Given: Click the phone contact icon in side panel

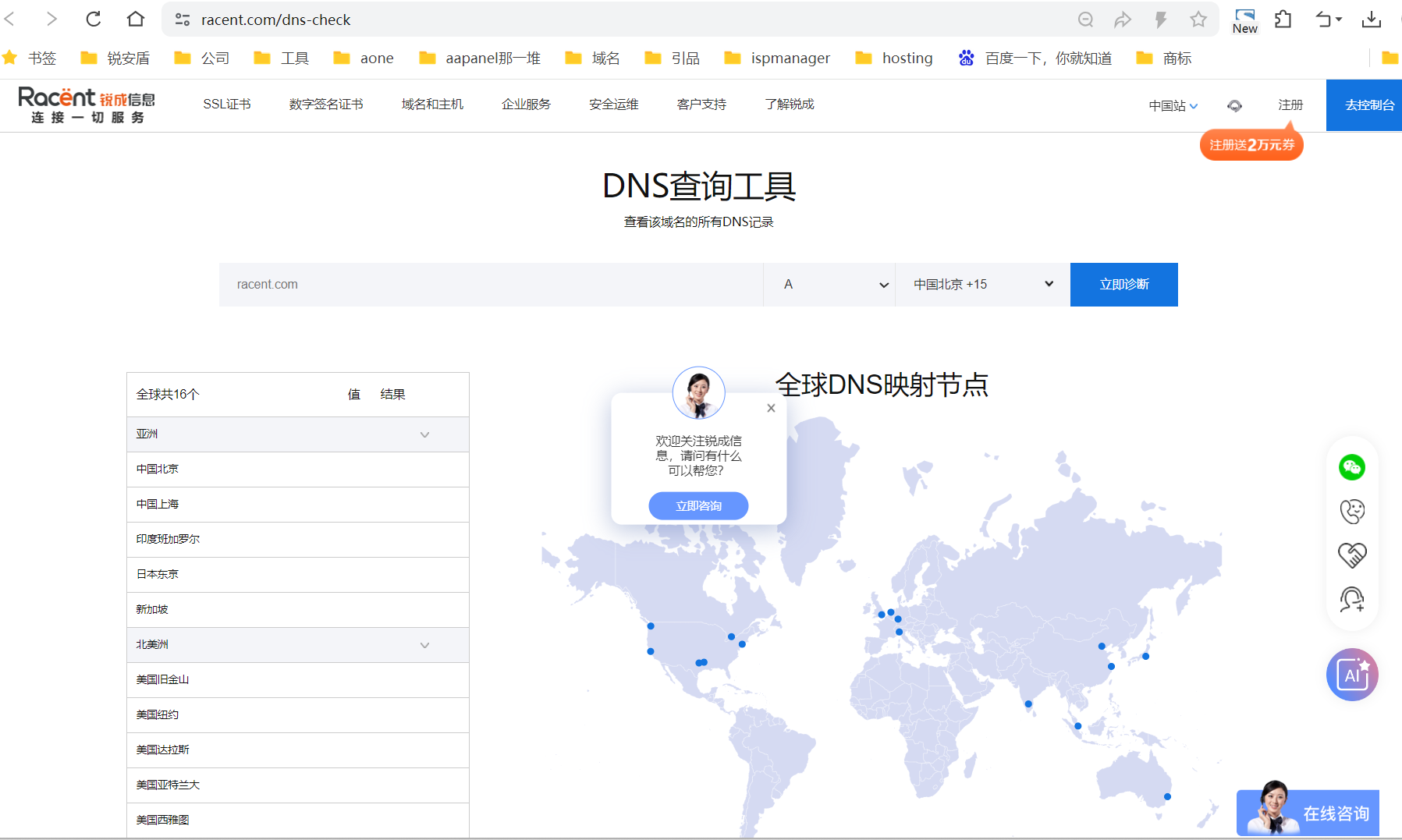Looking at the screenshot, I should pyautogui.click(x=1353, y=511).
